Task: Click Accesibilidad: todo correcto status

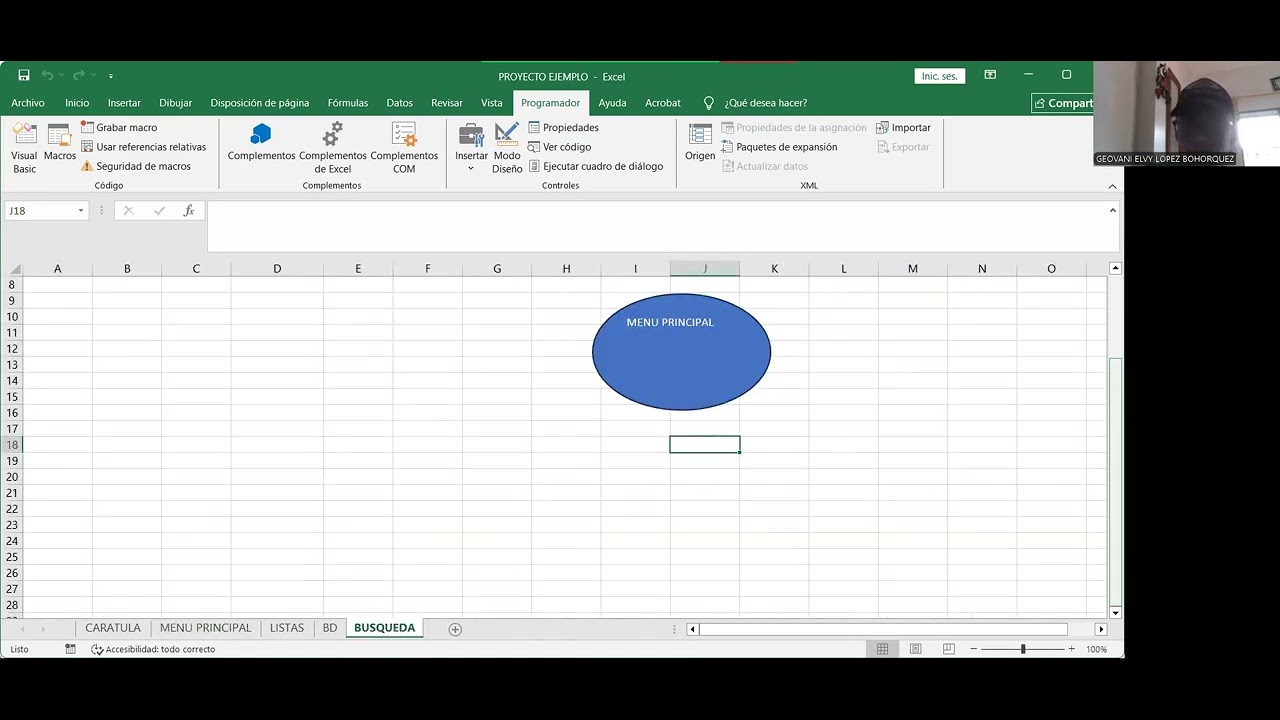Action: click(153, 649)
